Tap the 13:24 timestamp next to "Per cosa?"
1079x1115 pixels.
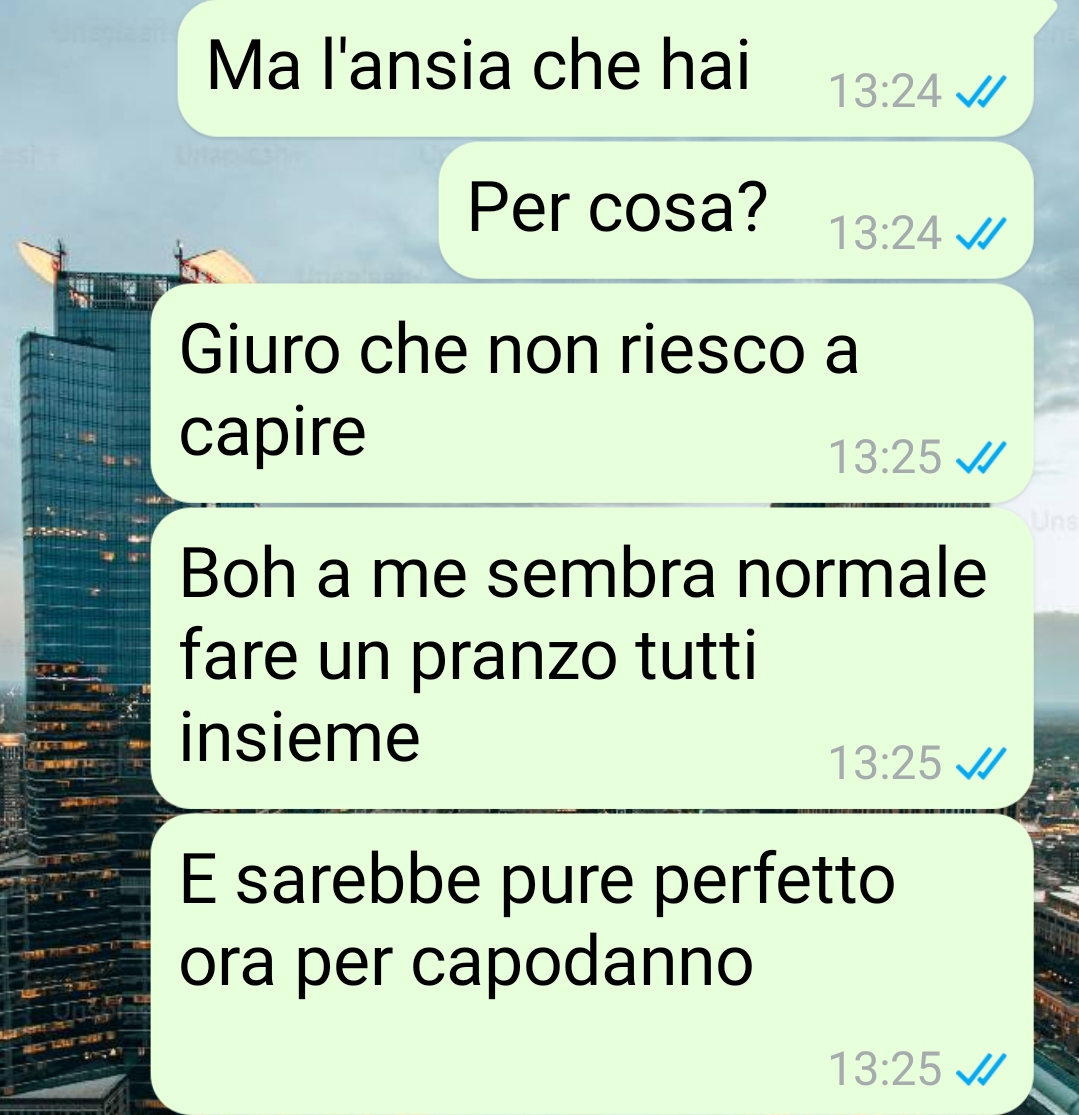click(885, 233)
